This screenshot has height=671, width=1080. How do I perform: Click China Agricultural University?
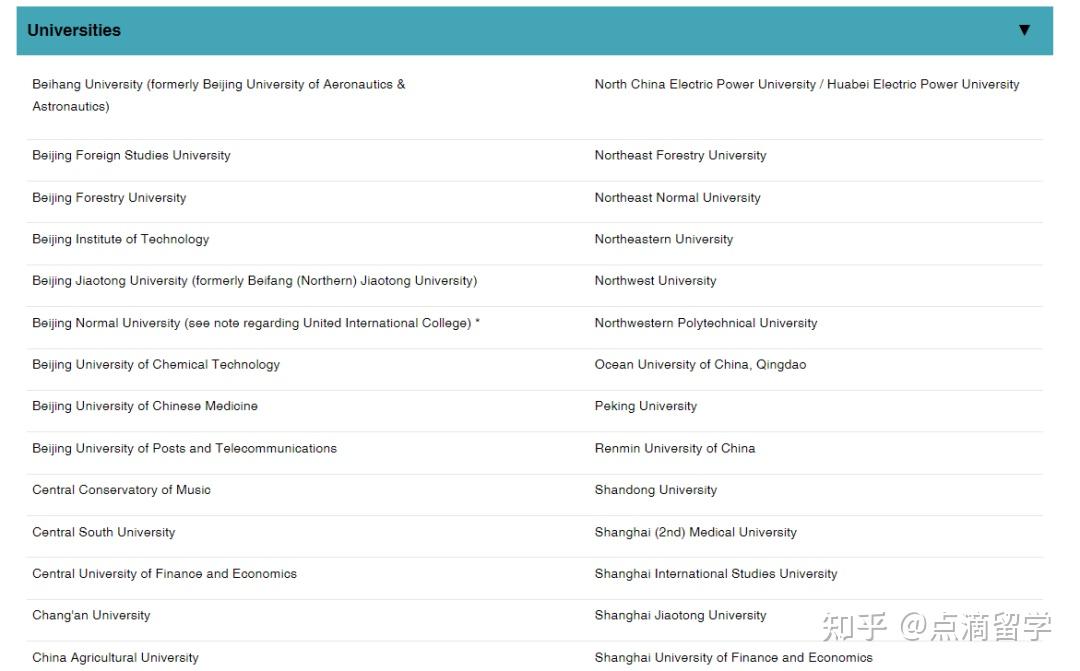pos(115,657)
